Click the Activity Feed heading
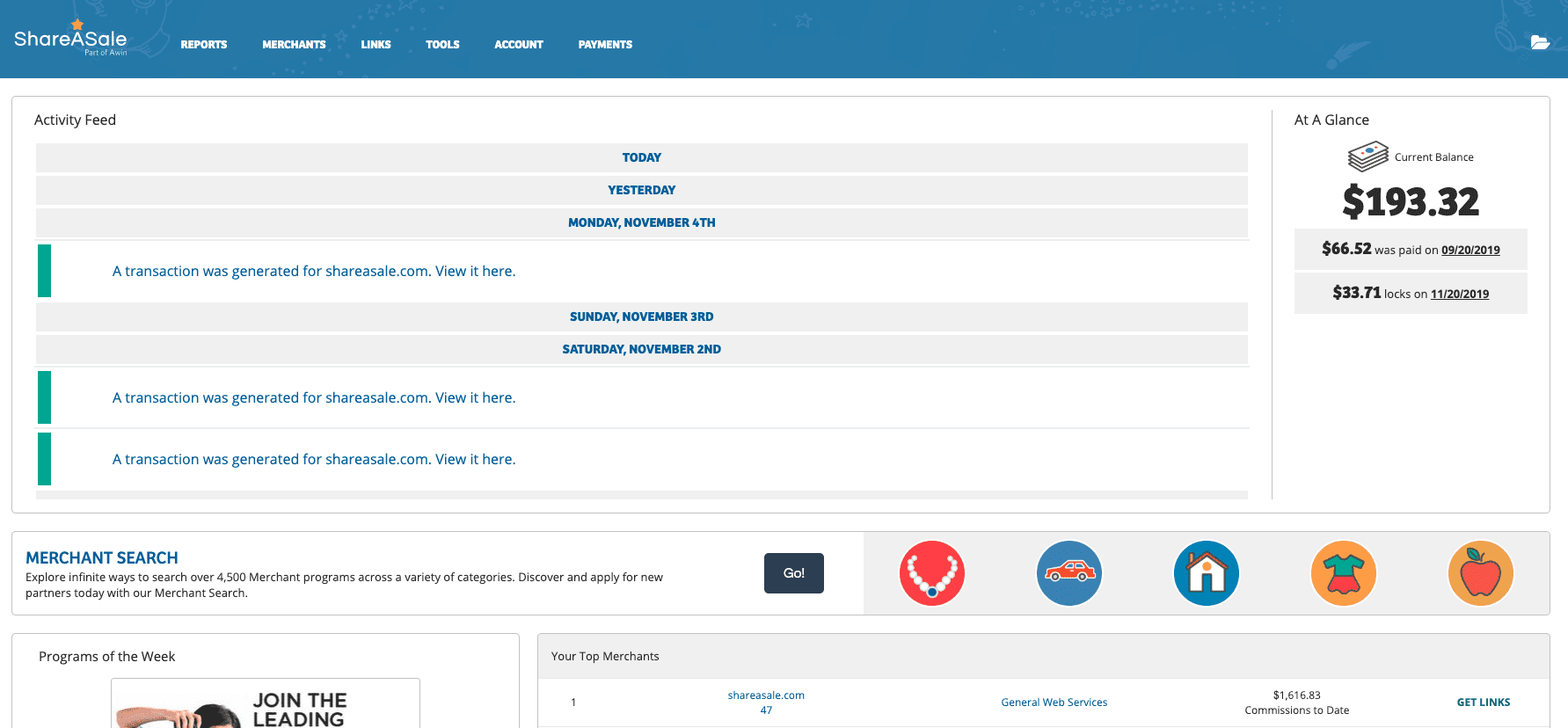 coord(75,120)
